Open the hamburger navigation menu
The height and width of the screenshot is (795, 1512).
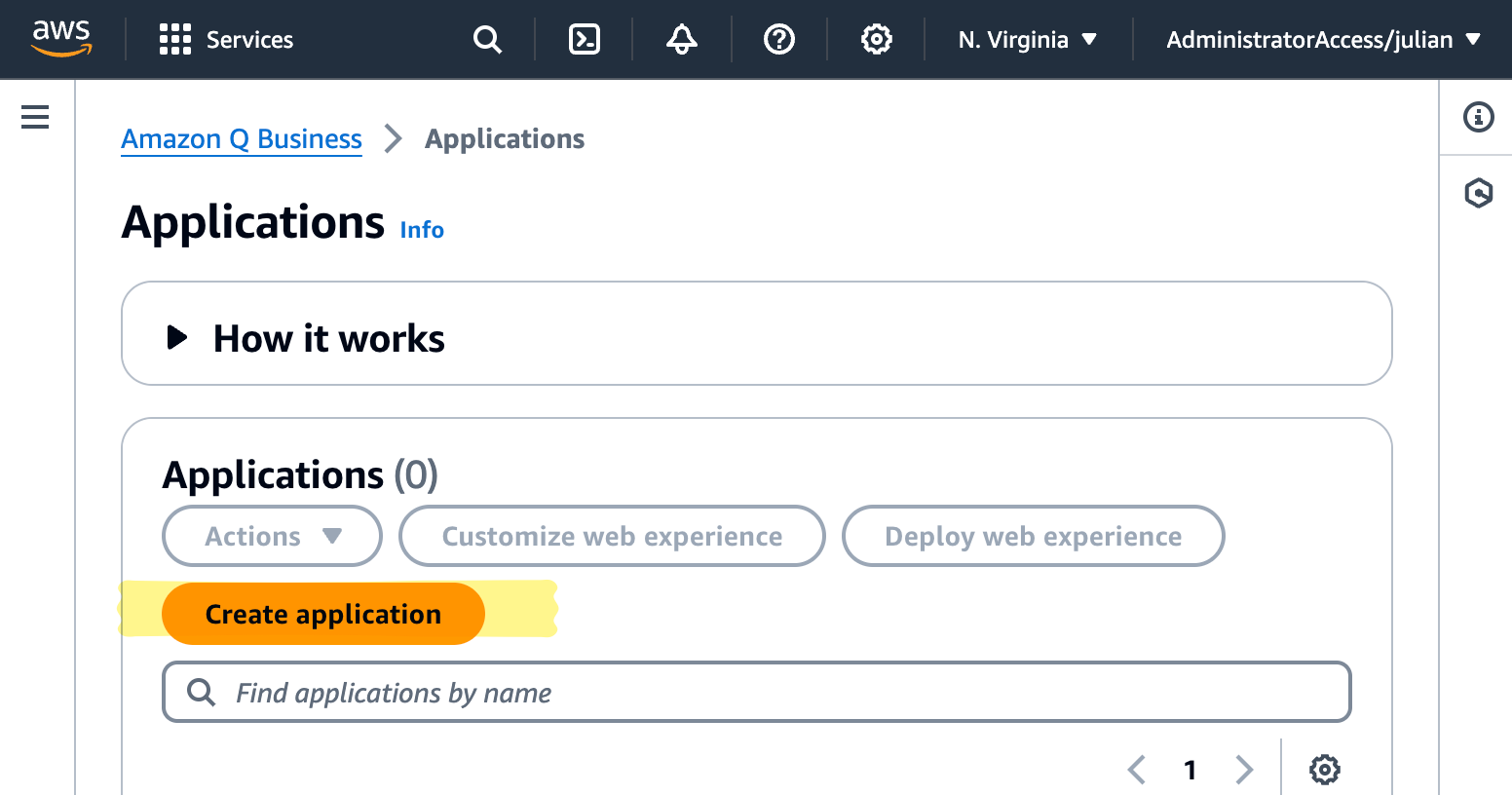coord(34,117)
